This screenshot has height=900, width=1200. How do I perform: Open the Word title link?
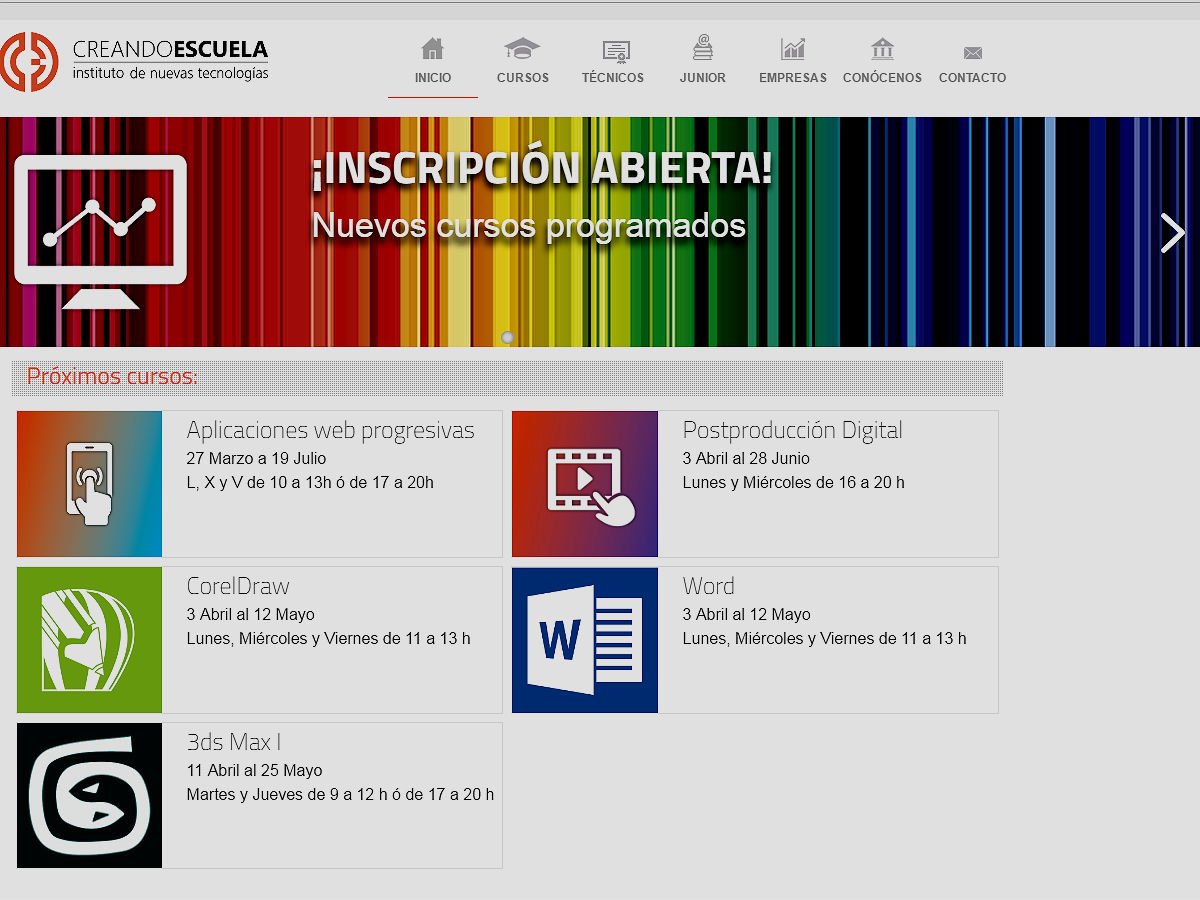point(708,586)
